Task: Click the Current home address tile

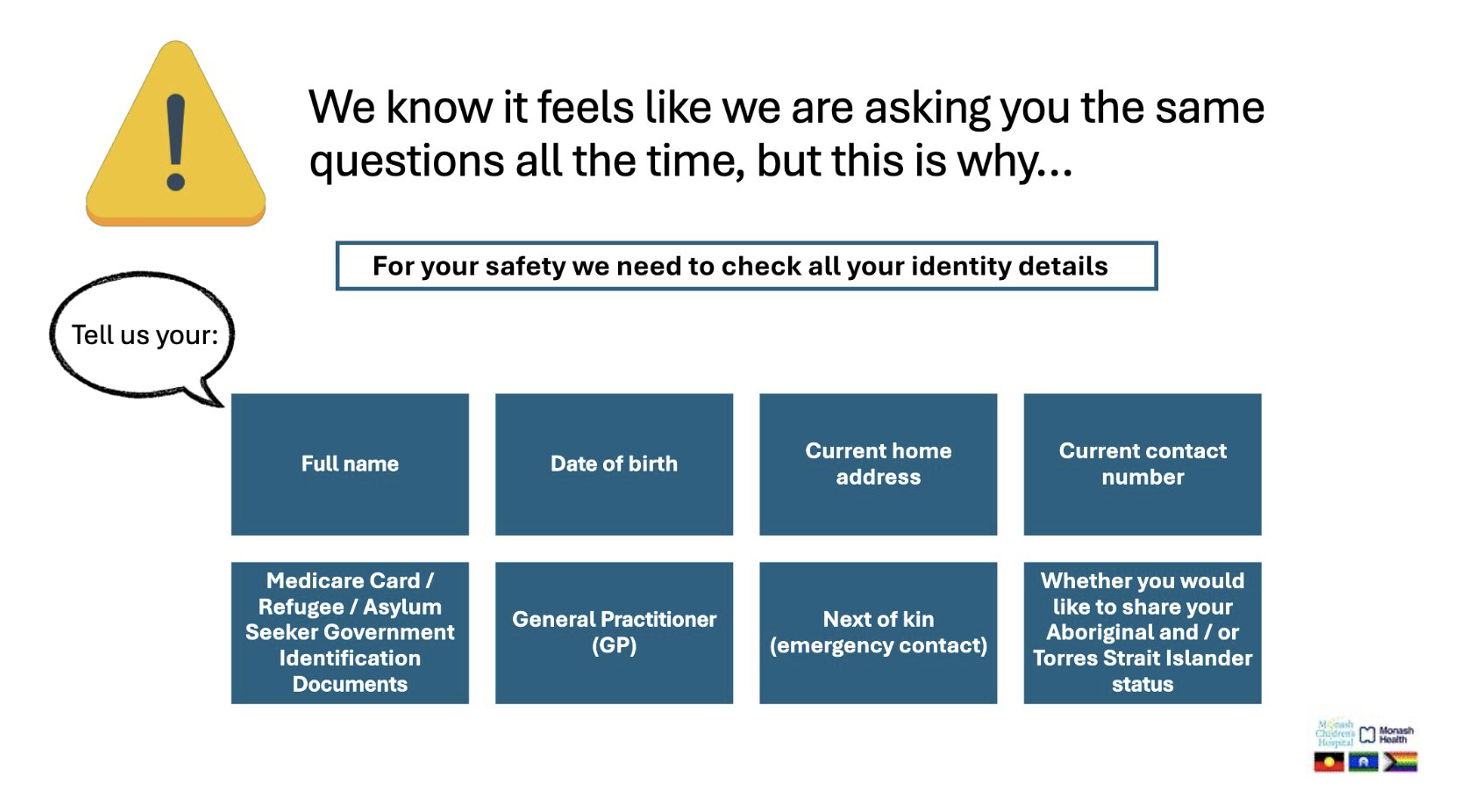Action: point(878,464)
